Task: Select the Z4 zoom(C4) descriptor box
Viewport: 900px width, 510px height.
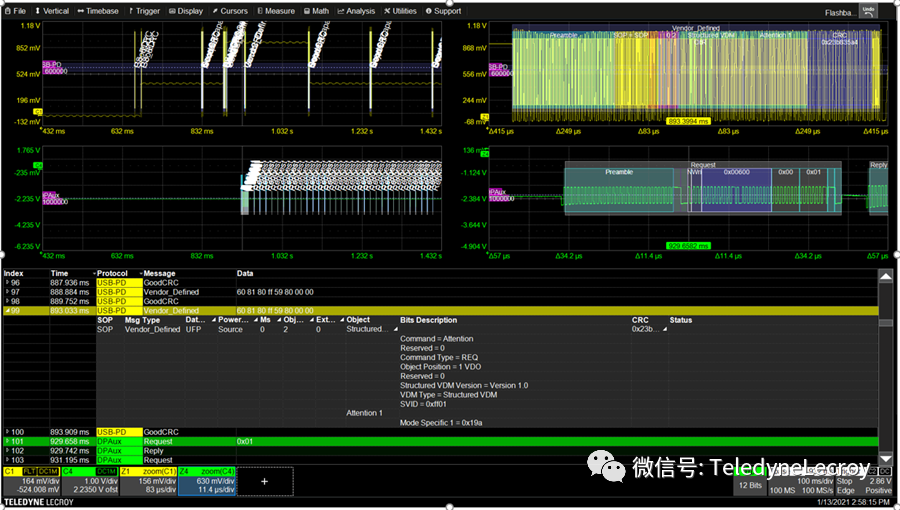Action: pos(207,480)
